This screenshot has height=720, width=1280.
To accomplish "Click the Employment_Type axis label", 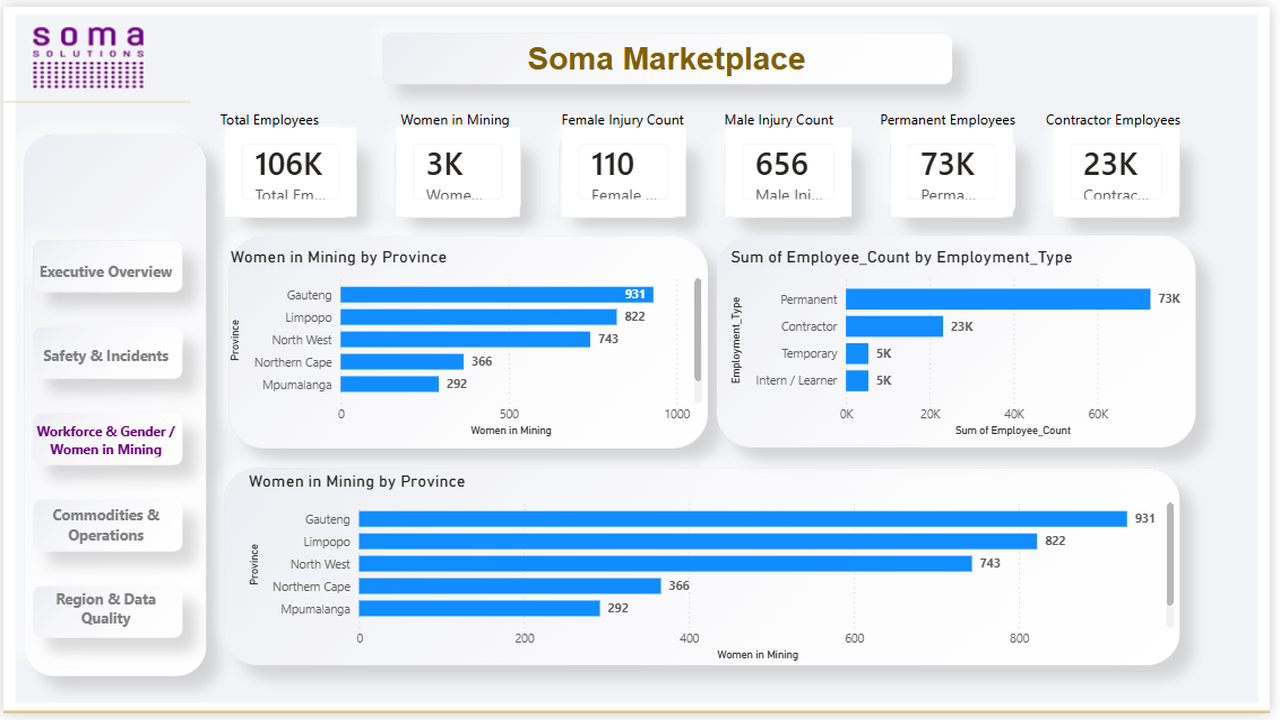I will tap(736, 340).
